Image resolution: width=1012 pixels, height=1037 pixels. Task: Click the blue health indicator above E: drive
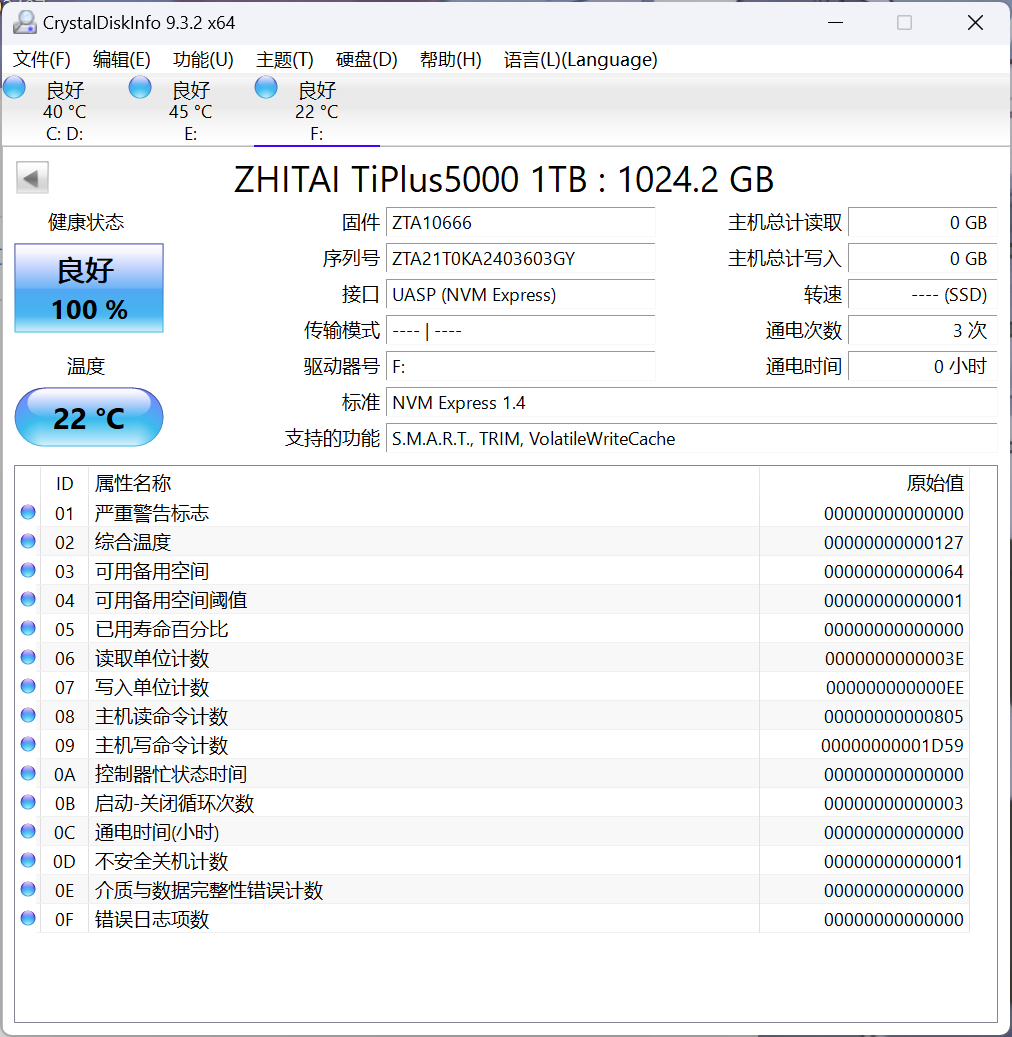[x=139, y=87]
